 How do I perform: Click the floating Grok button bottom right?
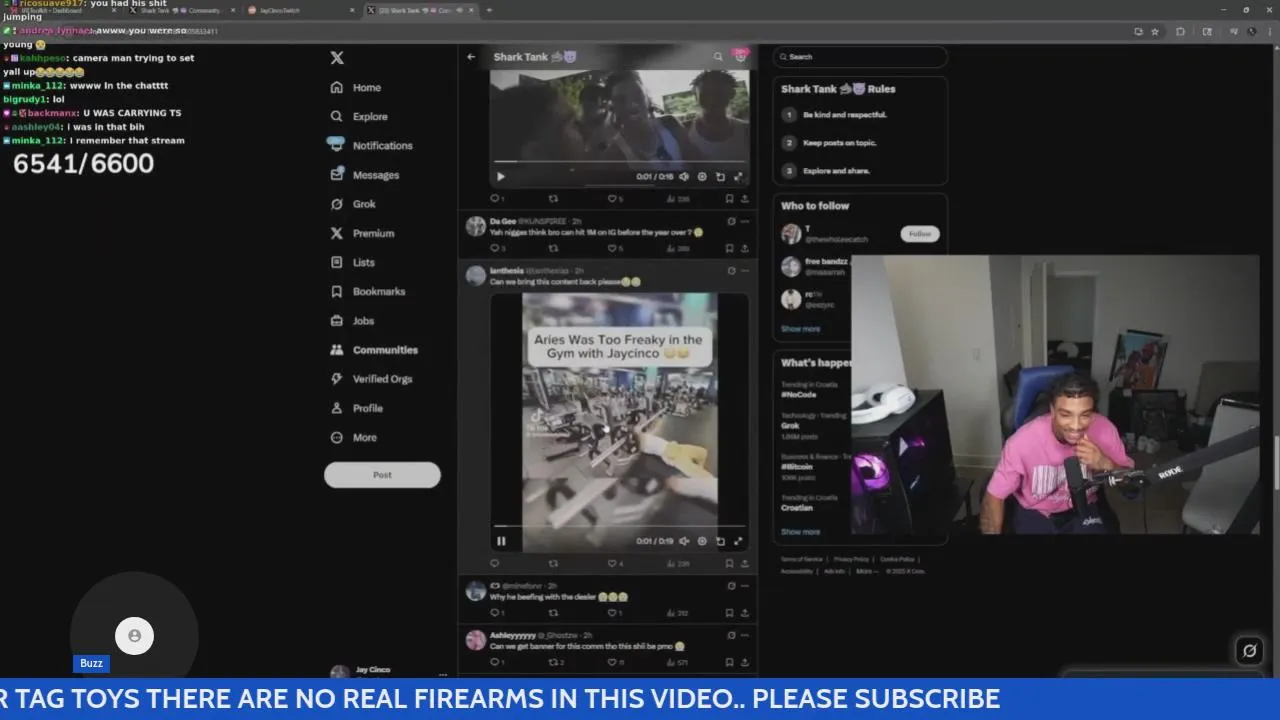[x=1249, y=651]
